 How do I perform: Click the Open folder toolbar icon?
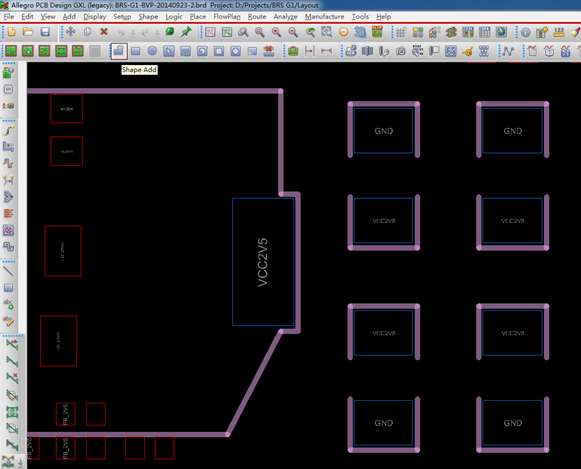[28, 32]
